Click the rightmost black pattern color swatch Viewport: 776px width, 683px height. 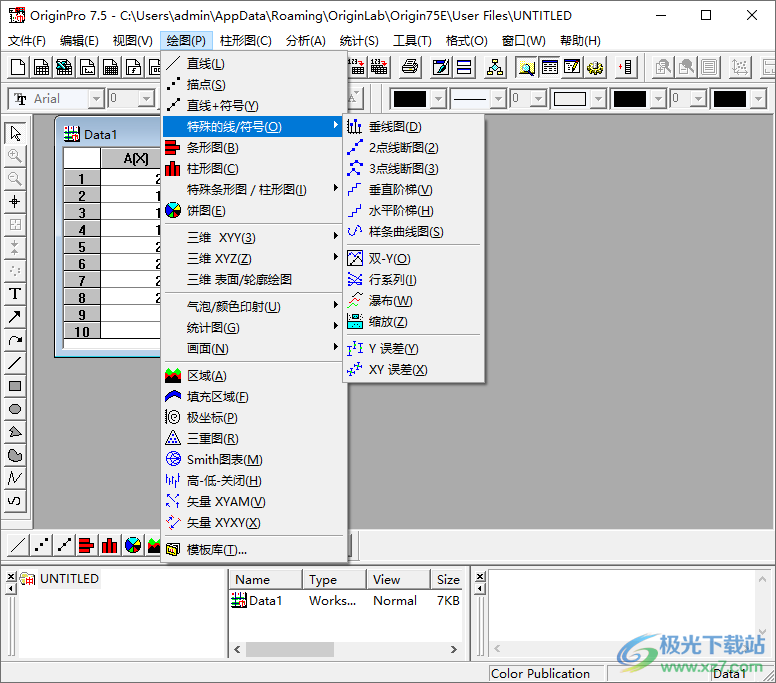tap(730, 99)
